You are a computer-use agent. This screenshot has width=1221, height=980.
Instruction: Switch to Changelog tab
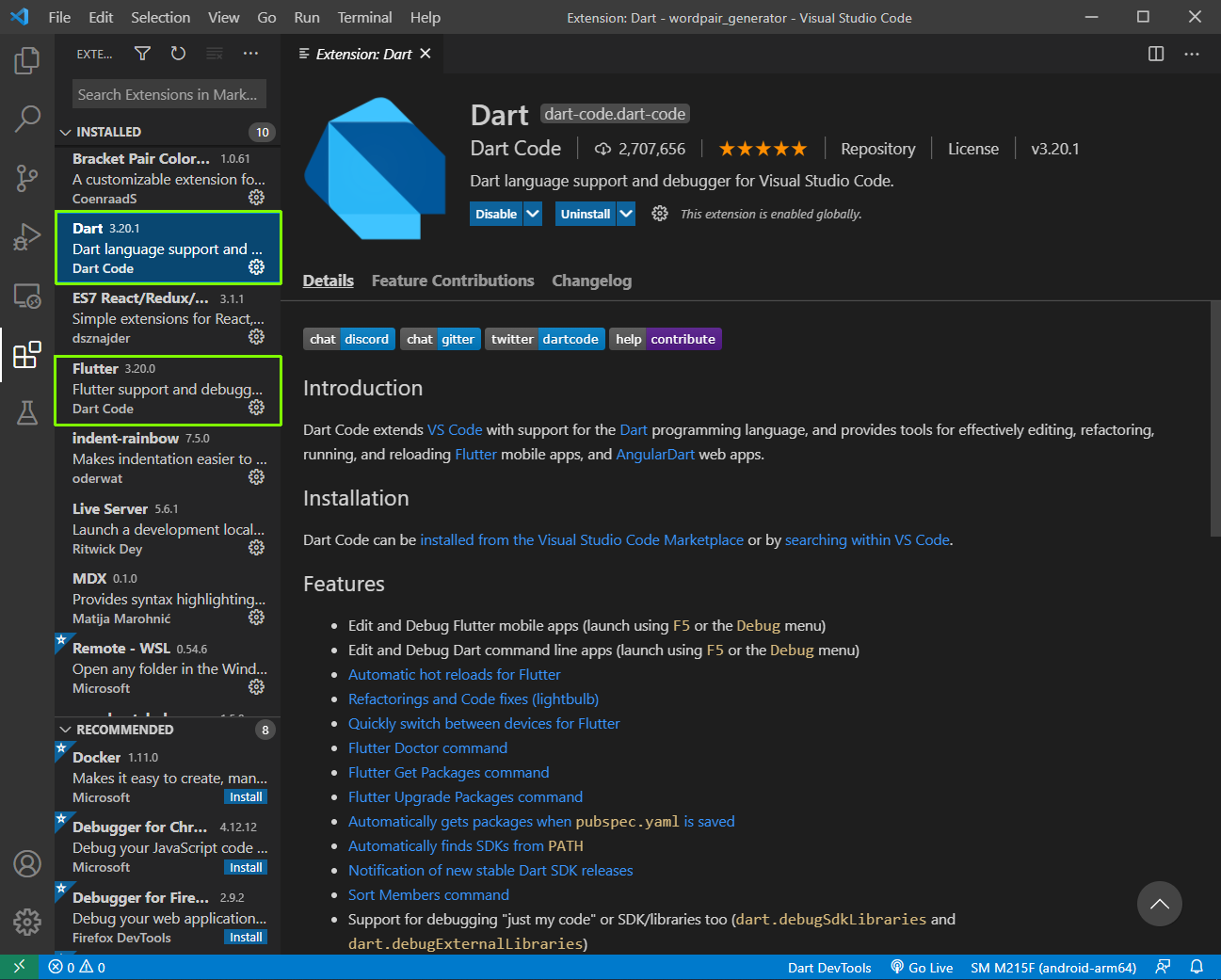coord(591,281)
